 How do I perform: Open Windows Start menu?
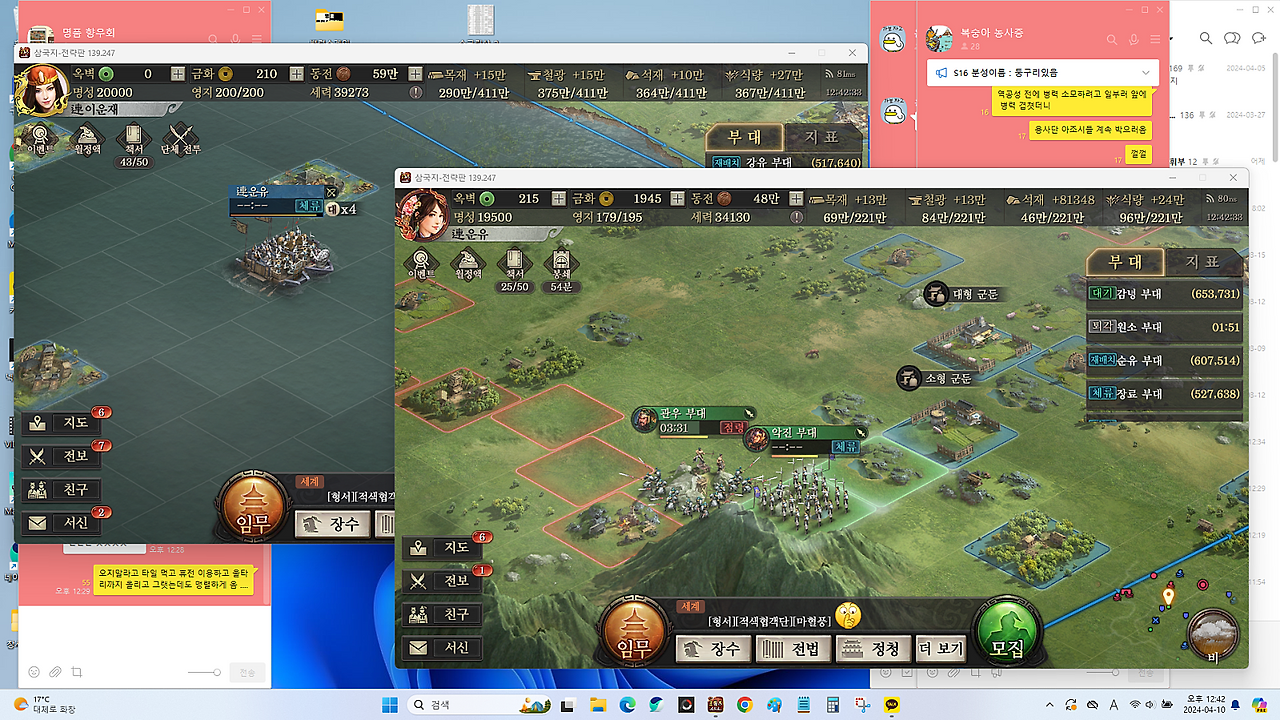[389, 705]
